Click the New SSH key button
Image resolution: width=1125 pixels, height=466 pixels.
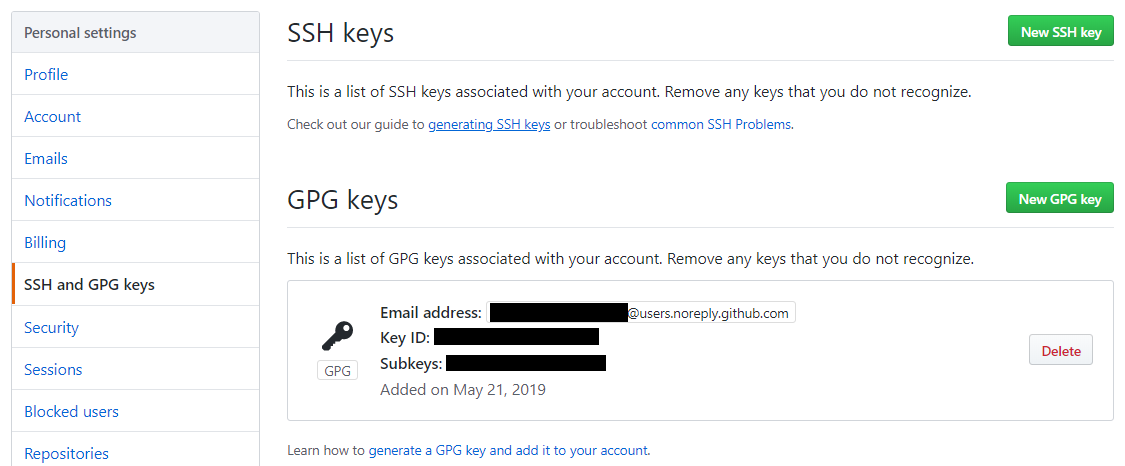1060,32
